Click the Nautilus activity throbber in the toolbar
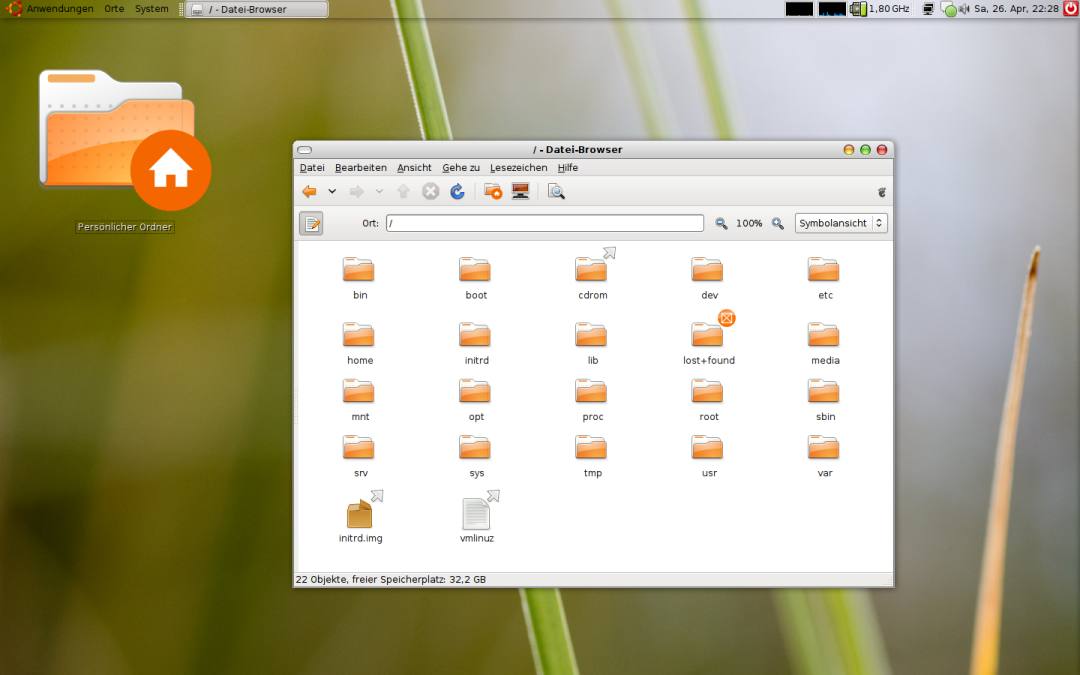 [x=882, y=192]
